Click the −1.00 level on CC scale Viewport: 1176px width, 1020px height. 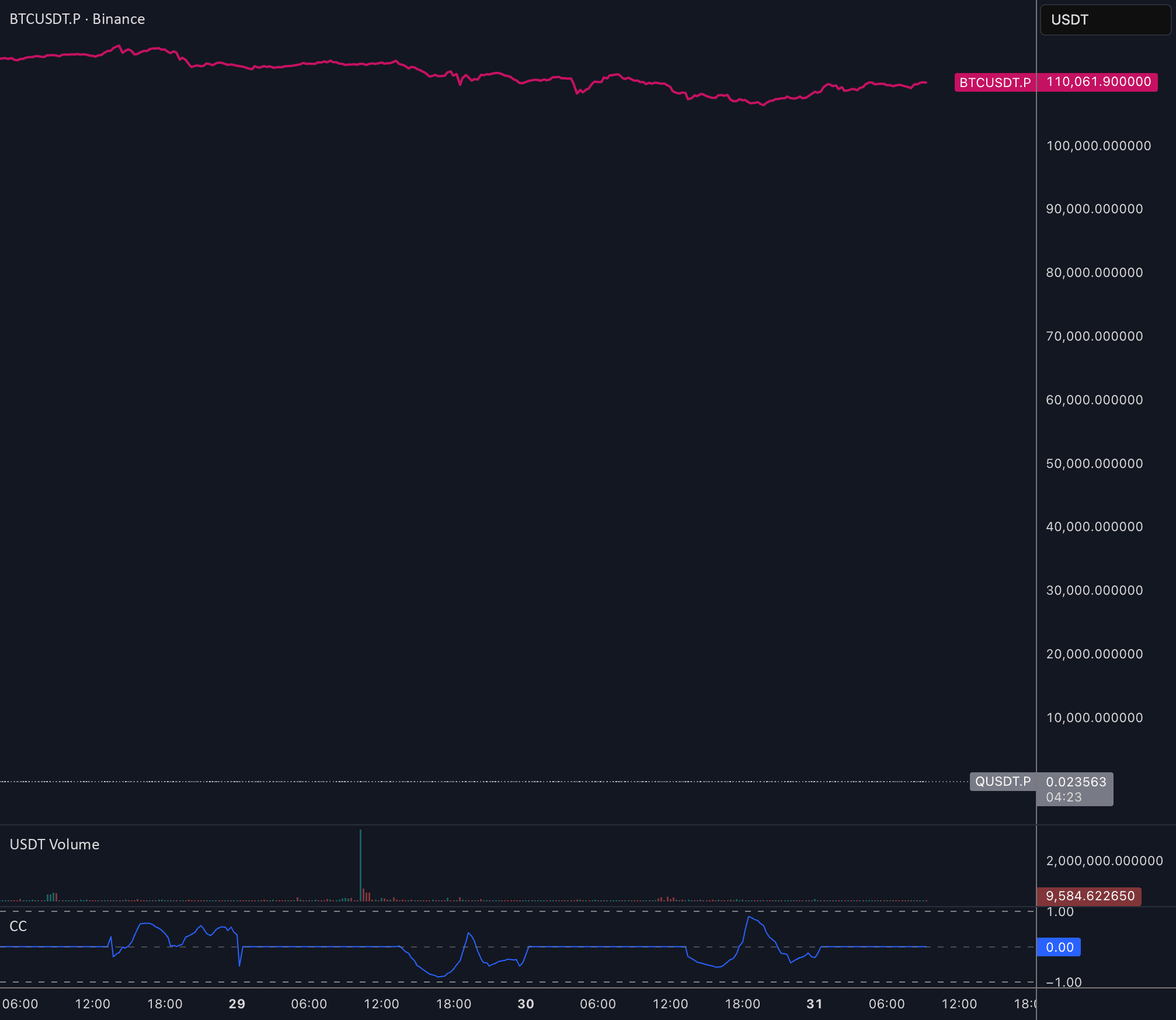1063,983
